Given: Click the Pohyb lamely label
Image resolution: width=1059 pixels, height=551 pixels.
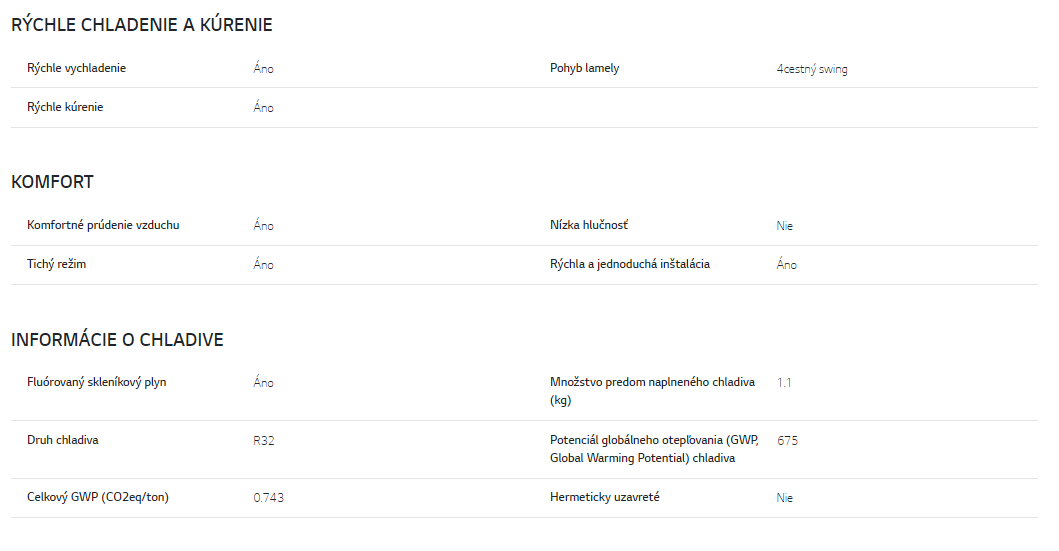Looking at the screenshot, I should pyautogui.click(x=584, y=68).
